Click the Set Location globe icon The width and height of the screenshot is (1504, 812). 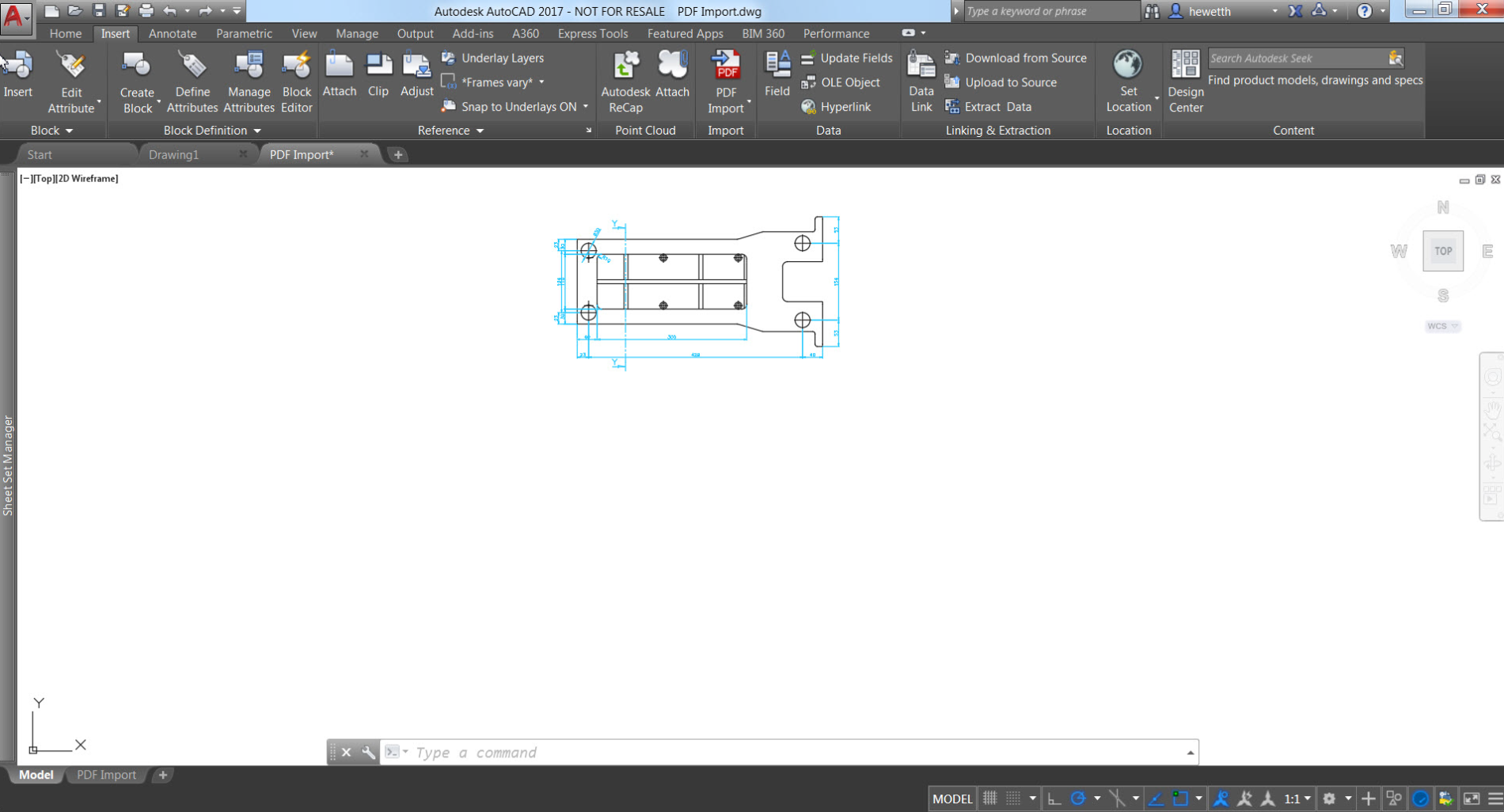tap(1128, 66)
